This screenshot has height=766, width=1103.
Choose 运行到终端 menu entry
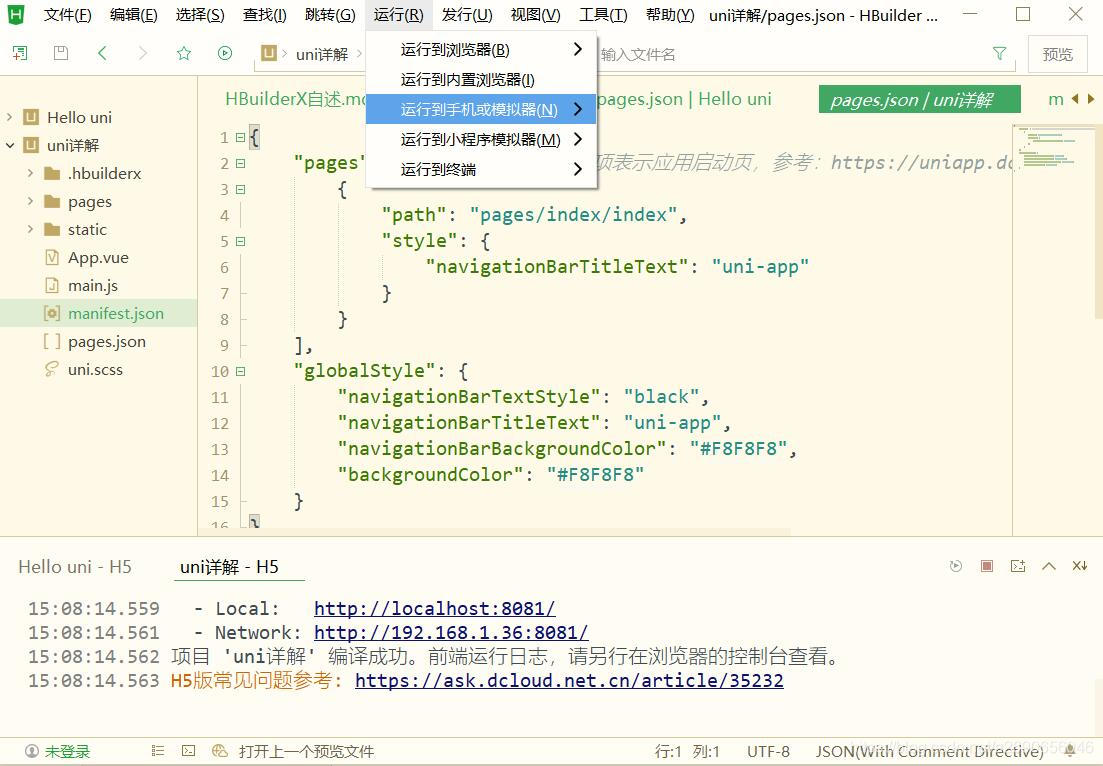click(x=481, y=169)
